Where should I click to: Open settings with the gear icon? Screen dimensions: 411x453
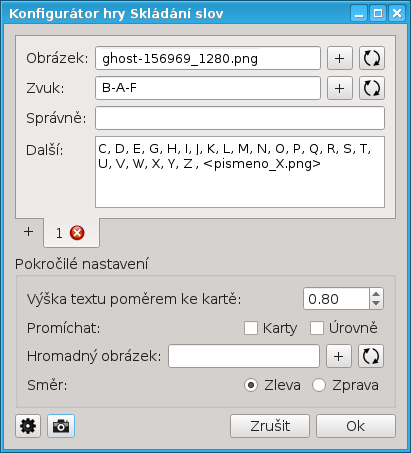28,426
